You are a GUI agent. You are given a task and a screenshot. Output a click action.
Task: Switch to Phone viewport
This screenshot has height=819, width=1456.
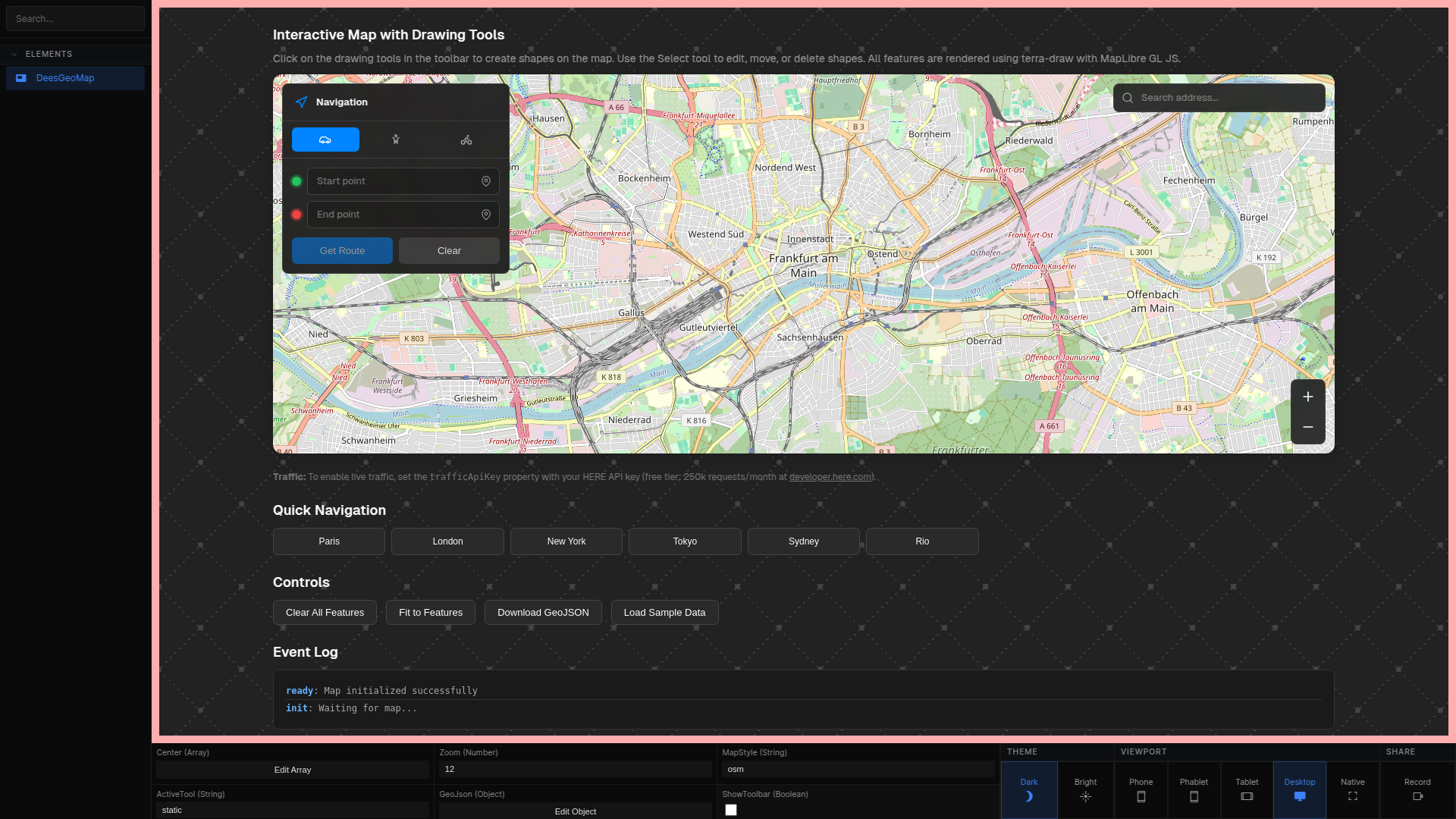tap(1141, 789)
